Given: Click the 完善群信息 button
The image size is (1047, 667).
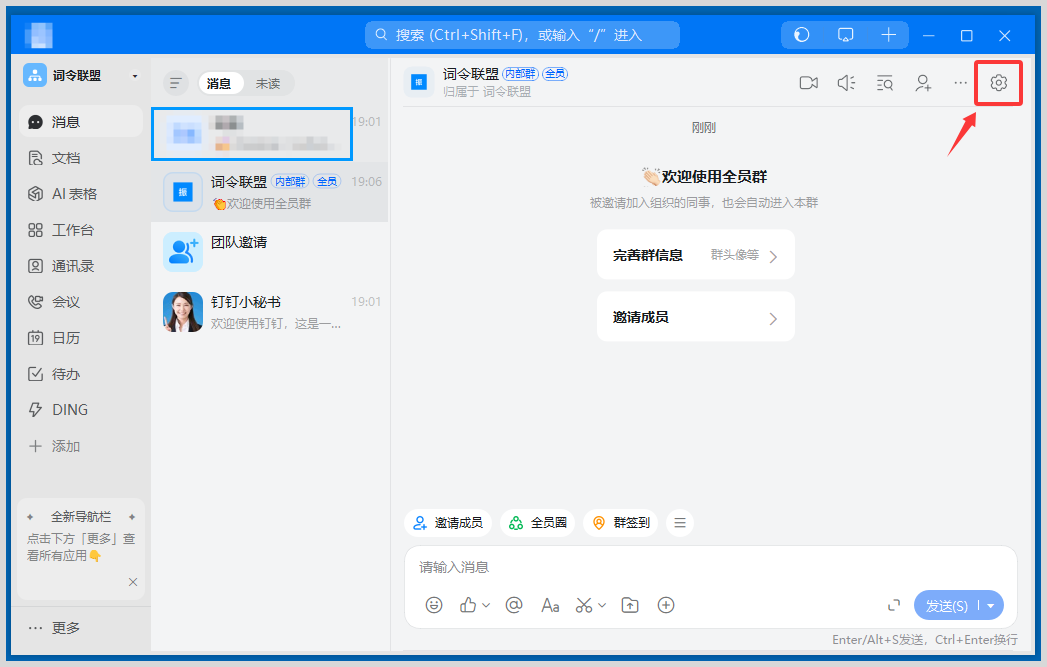Looking at the screenshot, I should click(695, 255).
